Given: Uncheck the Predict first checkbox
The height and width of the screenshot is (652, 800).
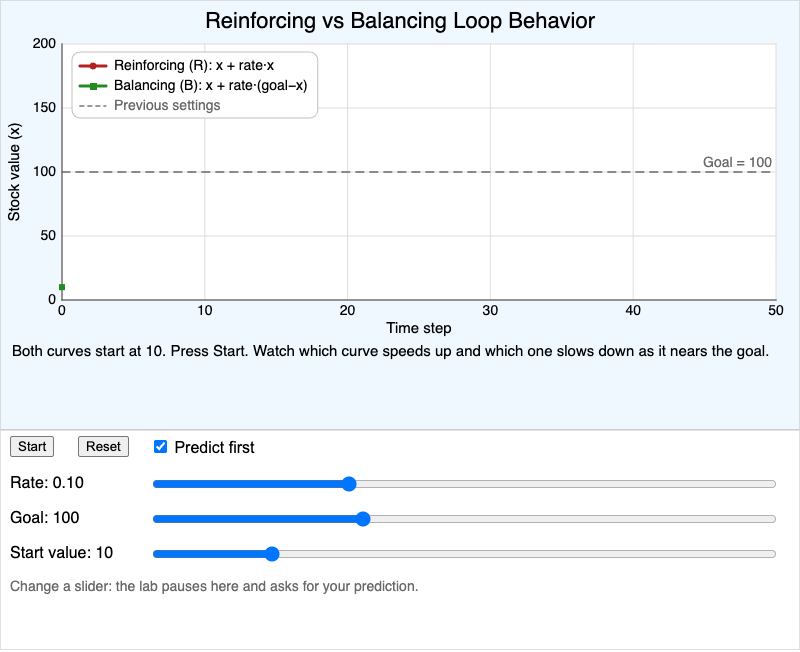Looking at the screenshot, I should point(160,447).
